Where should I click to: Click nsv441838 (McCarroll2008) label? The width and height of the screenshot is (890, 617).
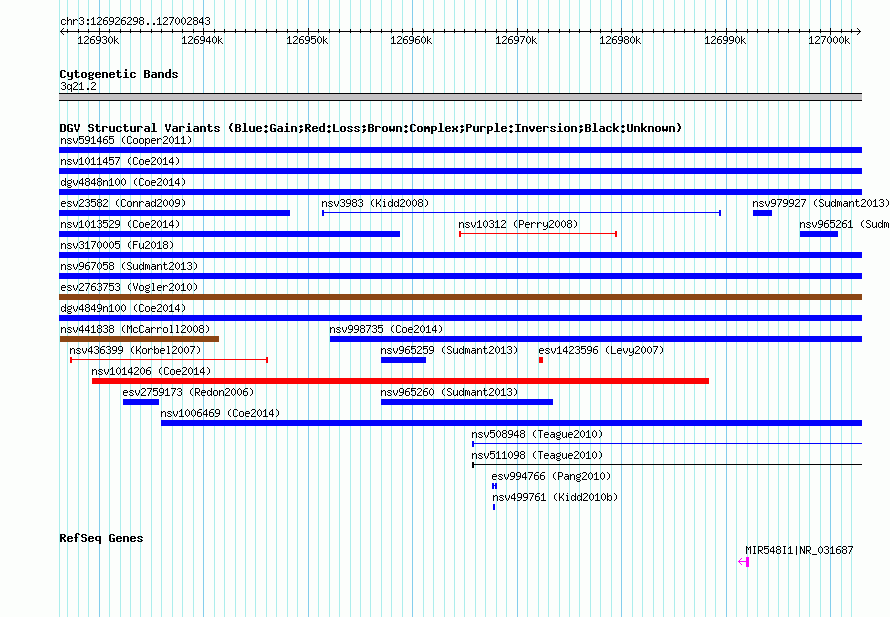(x=135, y=329)
